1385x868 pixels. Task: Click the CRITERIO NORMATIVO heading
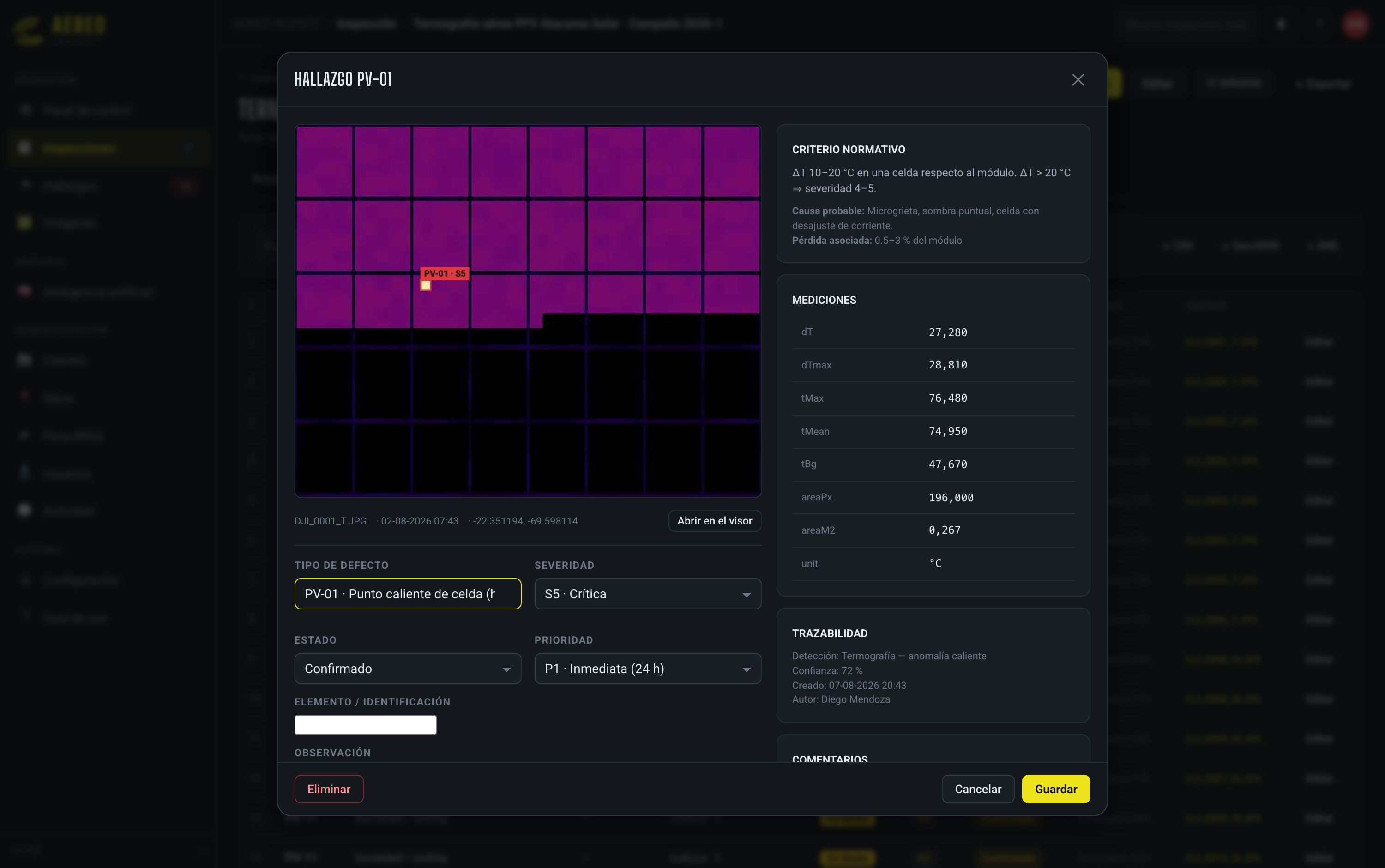(x=849, y=149)
